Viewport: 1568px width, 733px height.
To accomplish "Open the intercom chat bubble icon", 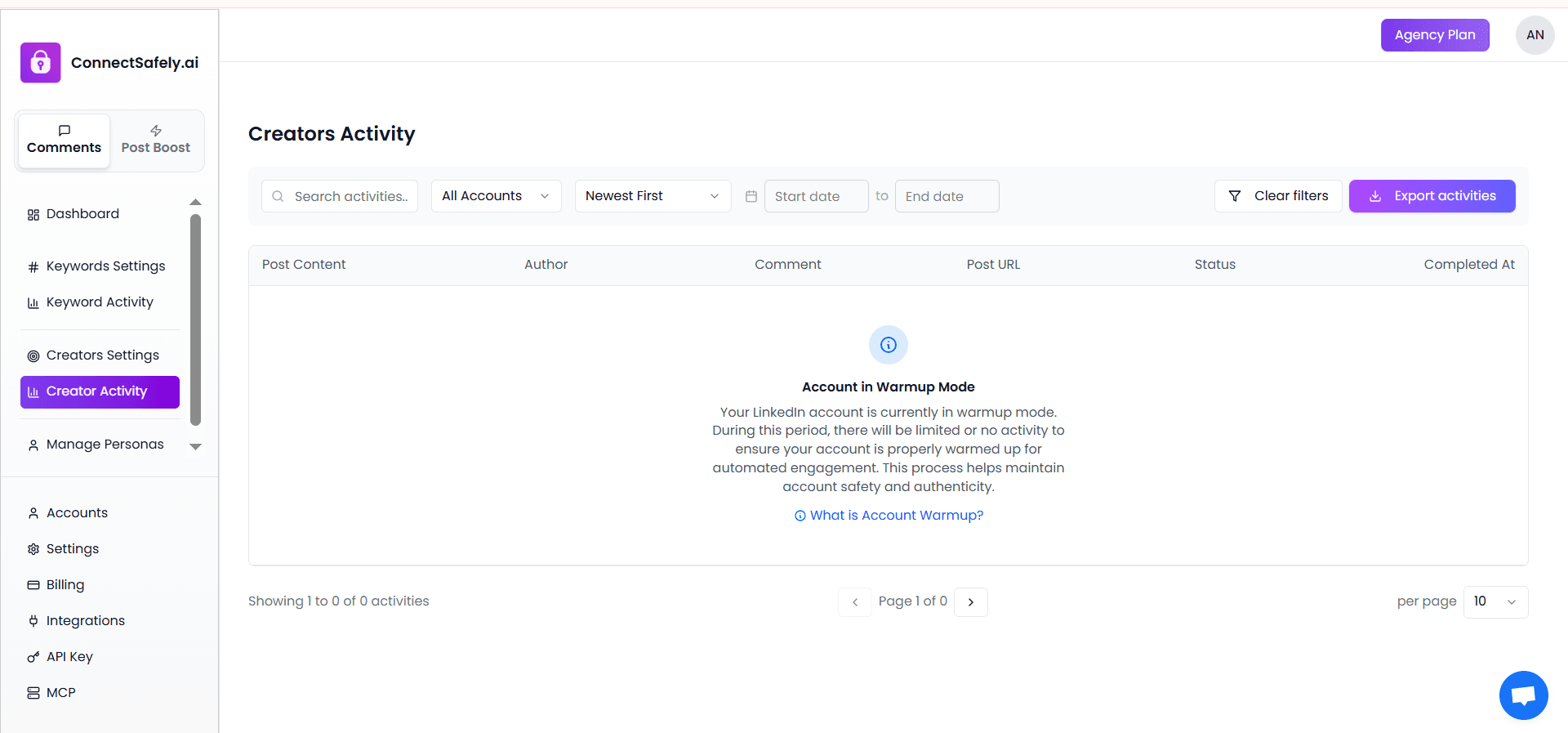I will click(x=1524, y=695).
